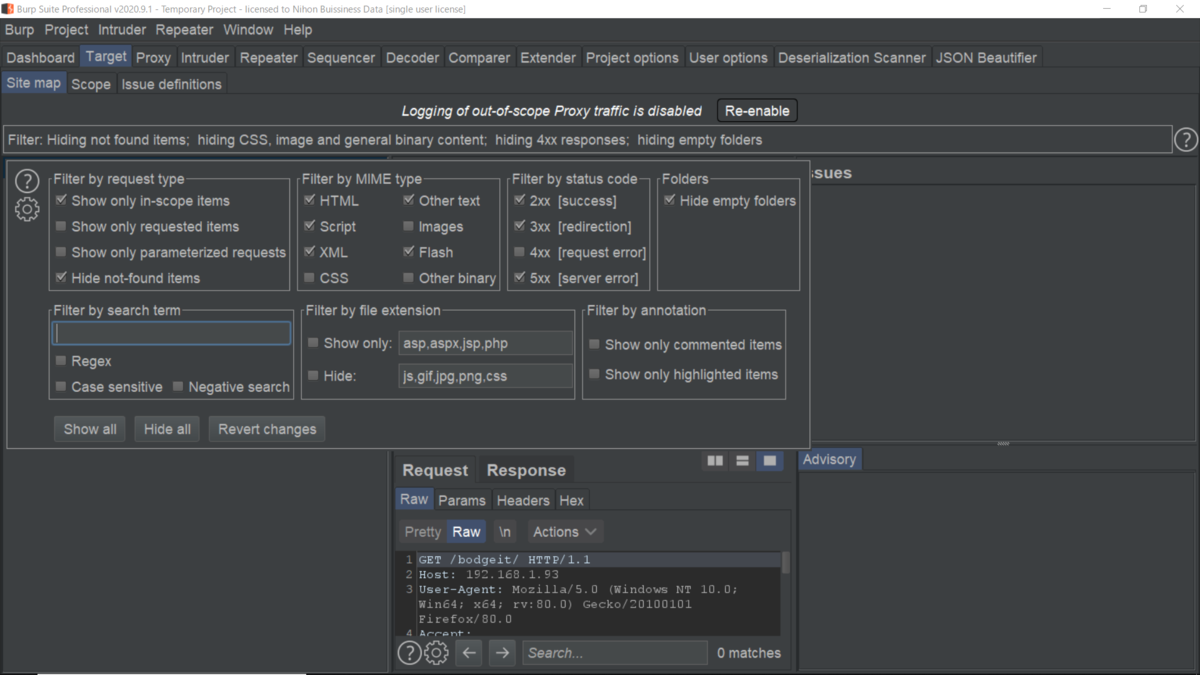Toggle XML MIME type checkbox
The width and height of the screenshot is (1200, 675).
pyautogui.click(x=310, y=252)
